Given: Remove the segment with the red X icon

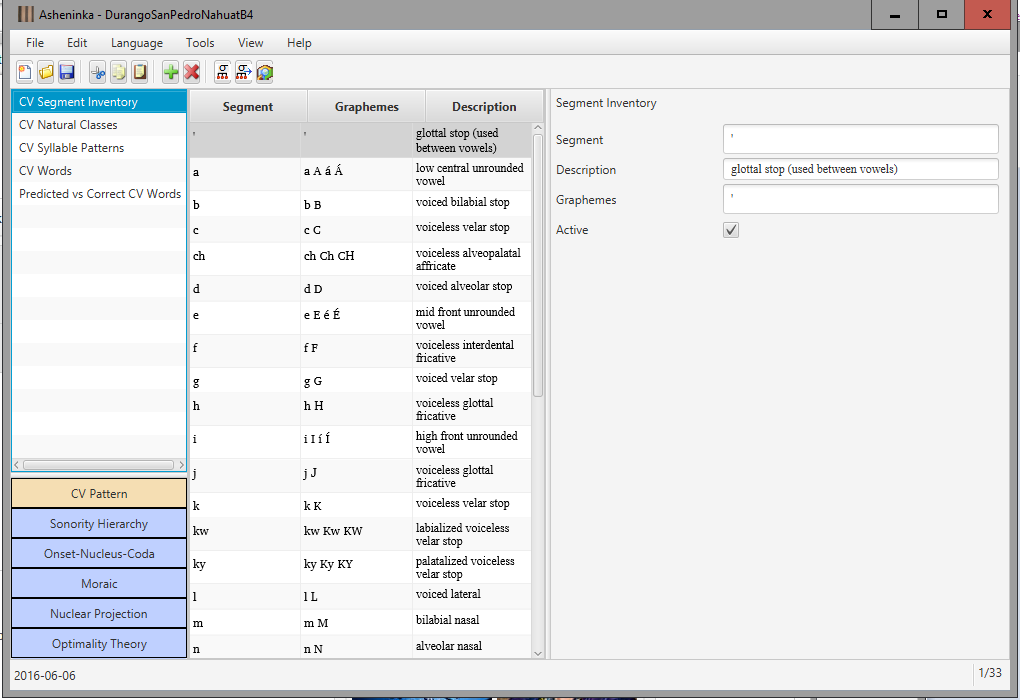Looking at the screenshot, I should tap(192, 71).
